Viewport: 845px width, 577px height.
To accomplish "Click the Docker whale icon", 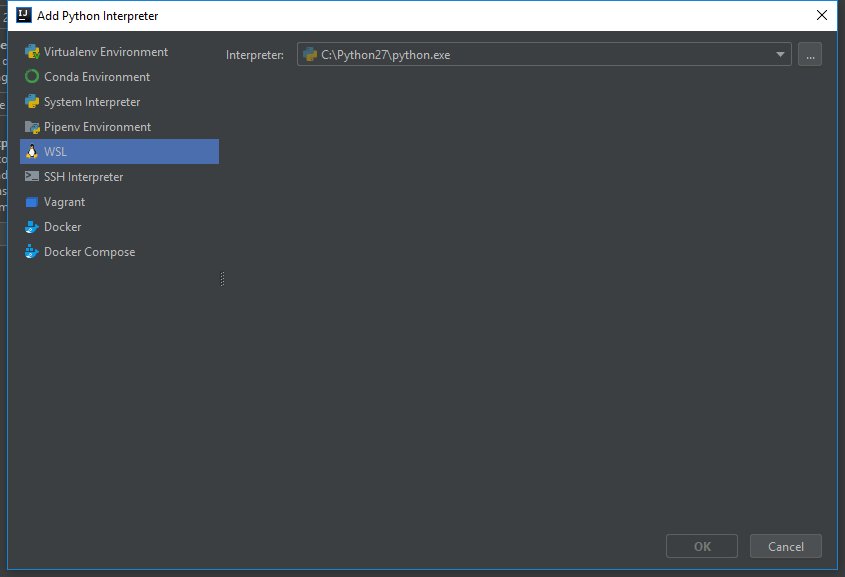I will pos(32,227).
